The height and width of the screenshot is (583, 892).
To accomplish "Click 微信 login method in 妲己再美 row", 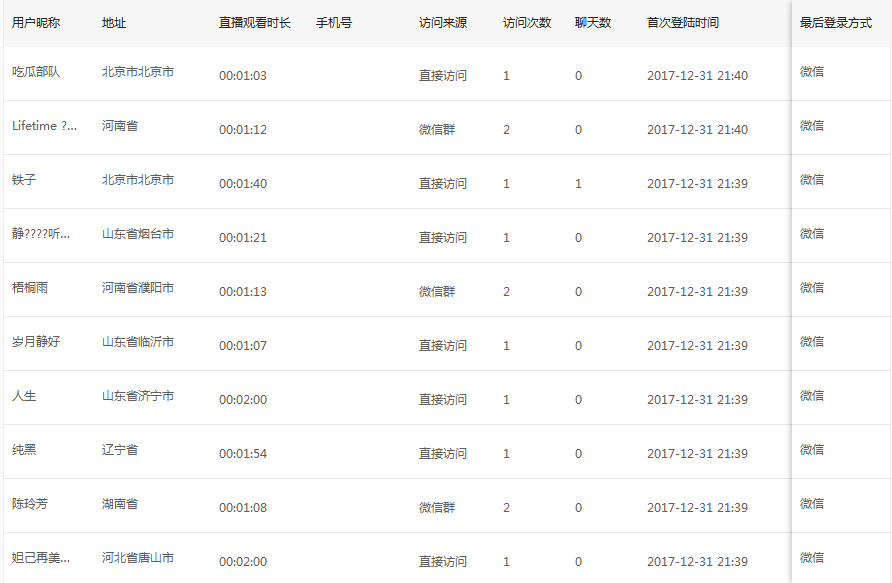I will pos(812,558).
